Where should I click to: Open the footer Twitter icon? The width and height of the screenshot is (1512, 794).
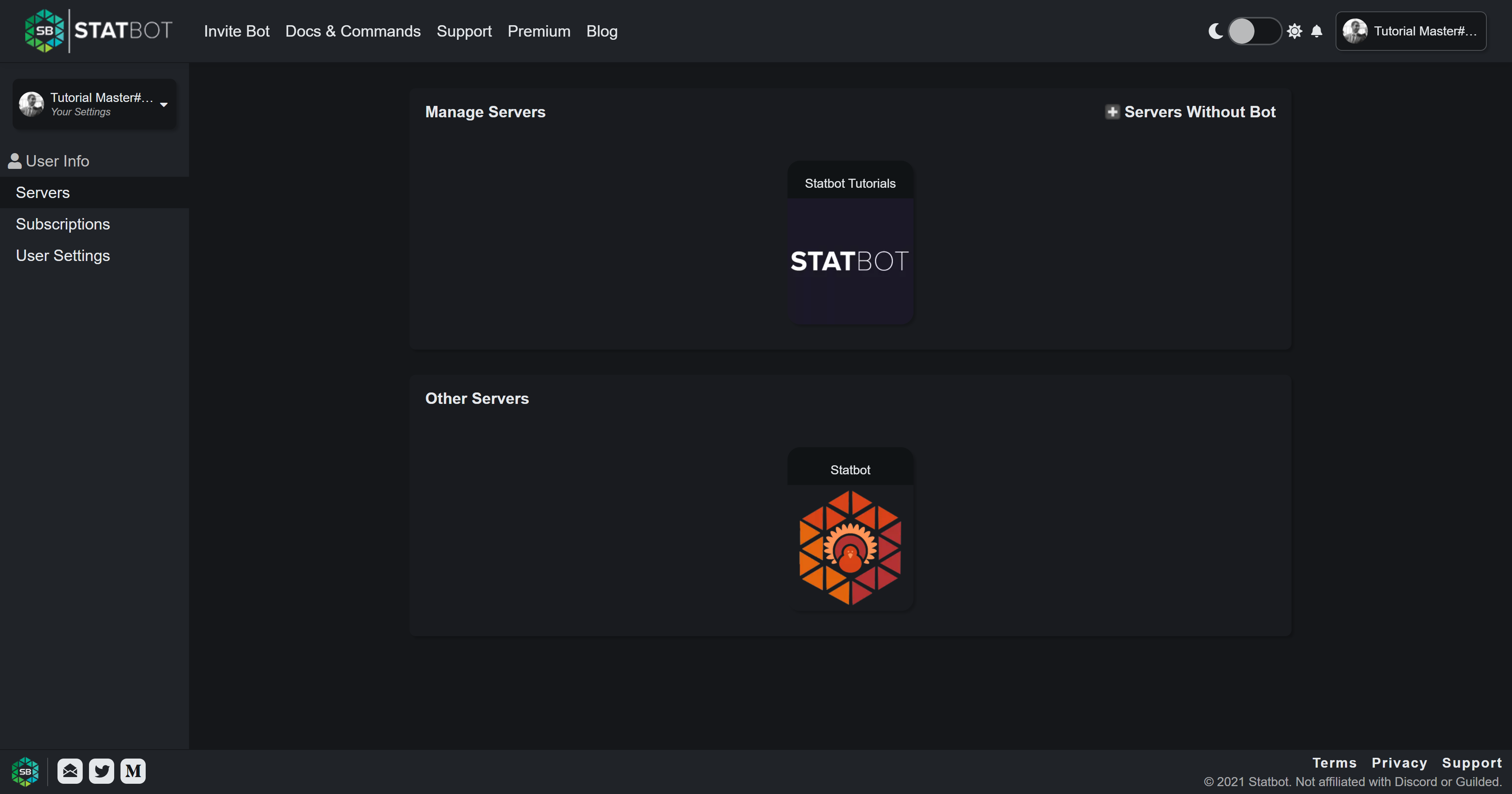pos(102,771)
